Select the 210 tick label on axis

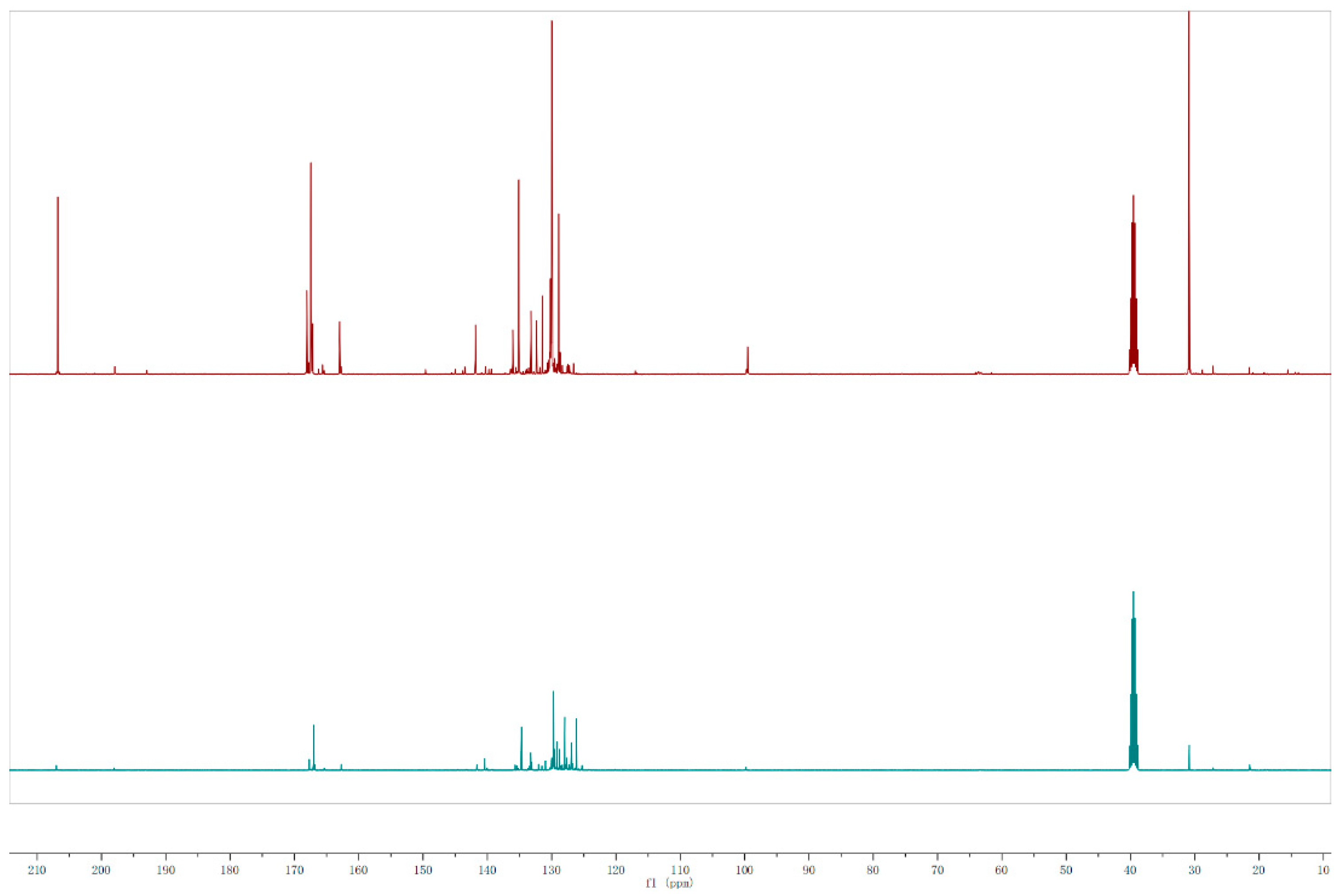click(36, 869)
